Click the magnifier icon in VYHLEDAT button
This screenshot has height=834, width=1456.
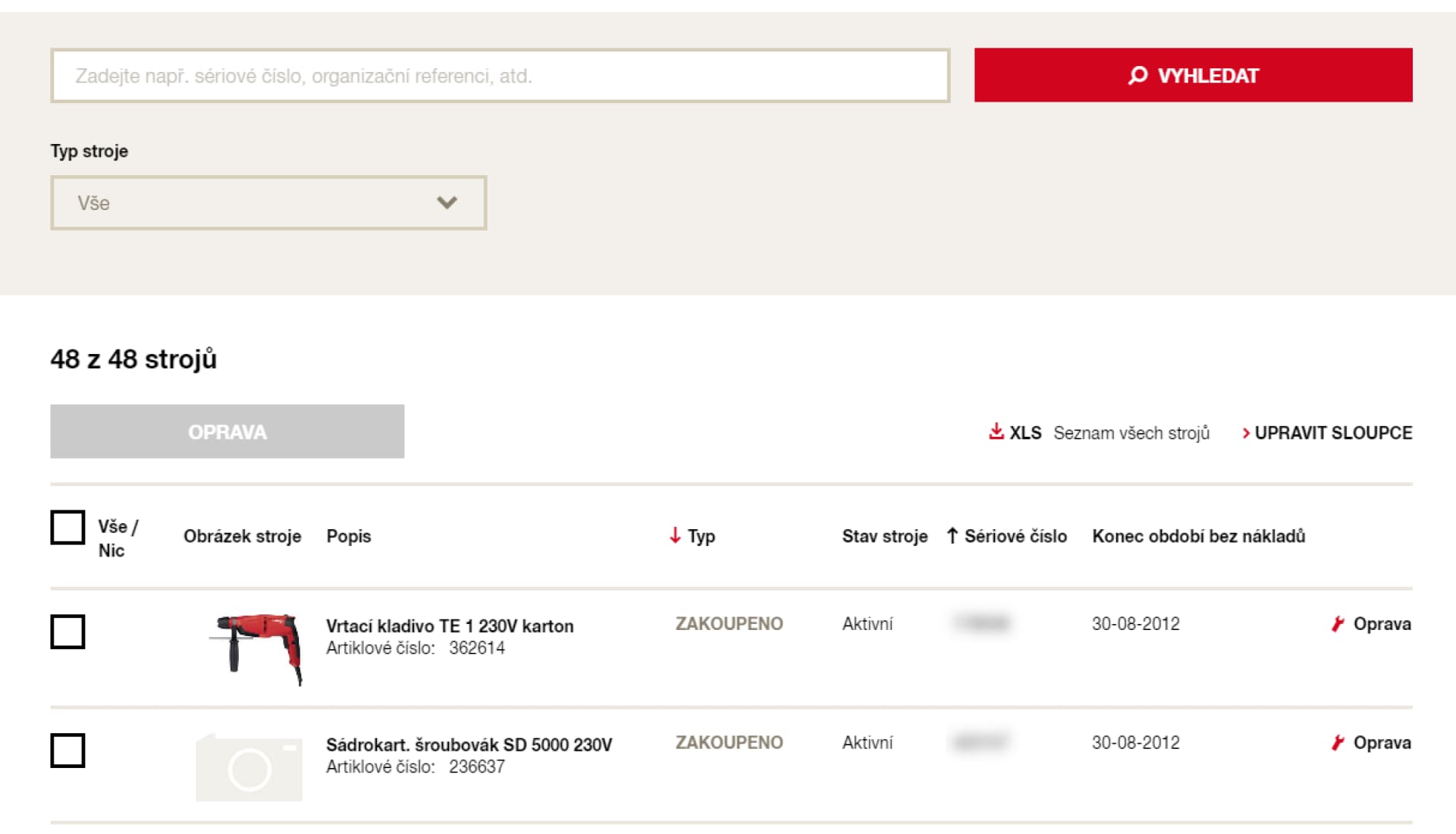[1137, 75]
